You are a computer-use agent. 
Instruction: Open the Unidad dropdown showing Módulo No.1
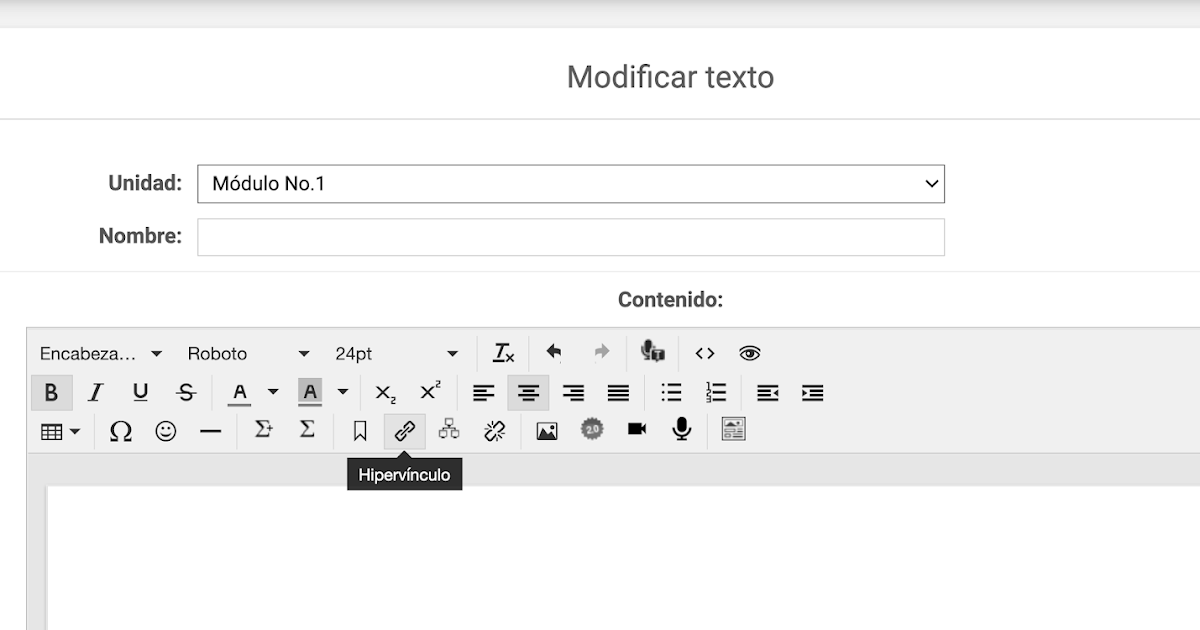[571, 183]
